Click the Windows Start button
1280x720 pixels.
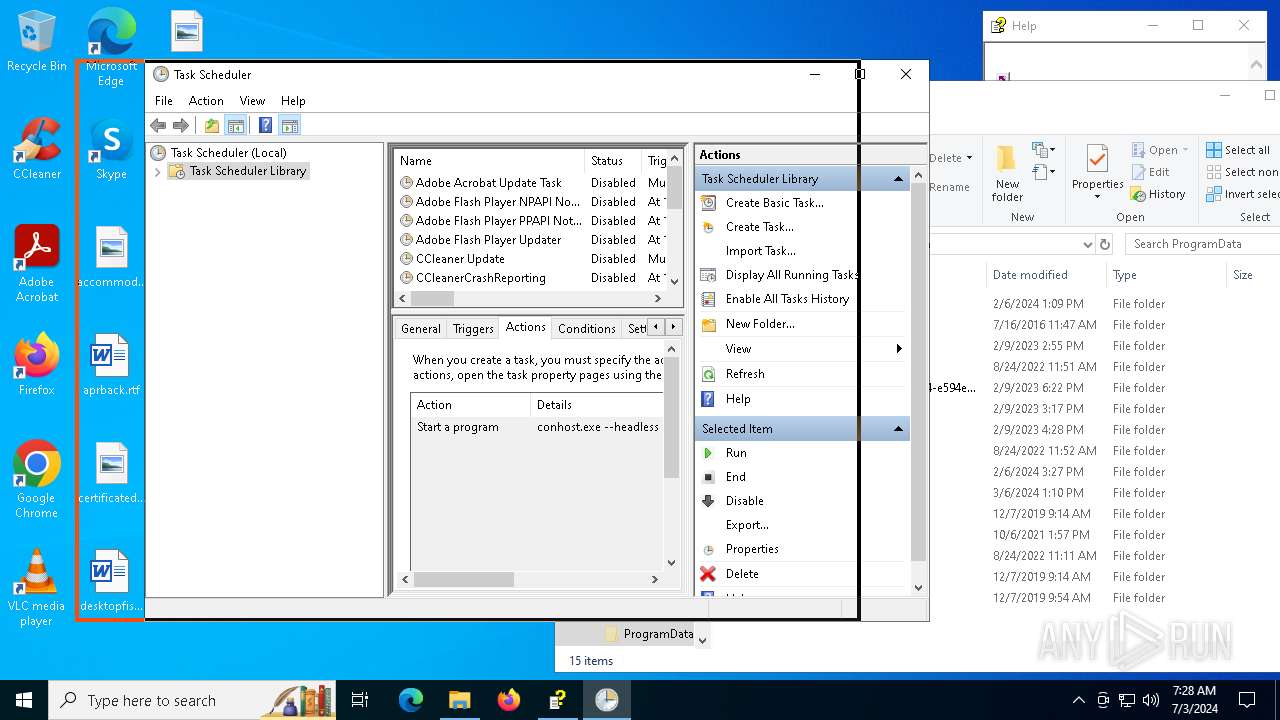[x=24, y=700]
